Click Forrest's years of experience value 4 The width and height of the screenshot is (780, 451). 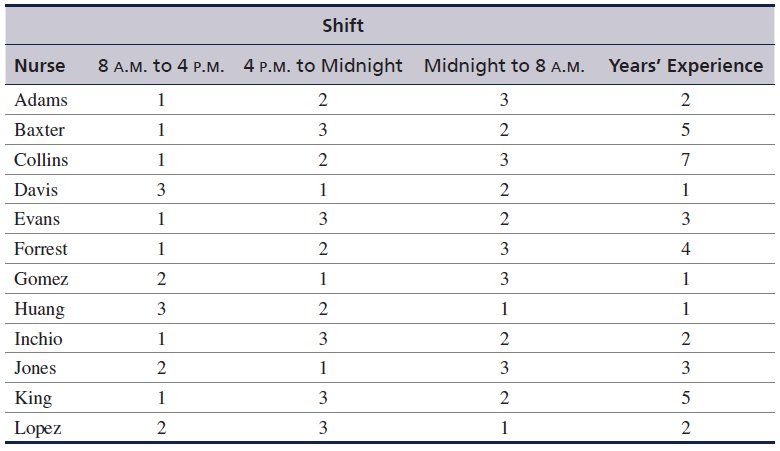(685, 249)
